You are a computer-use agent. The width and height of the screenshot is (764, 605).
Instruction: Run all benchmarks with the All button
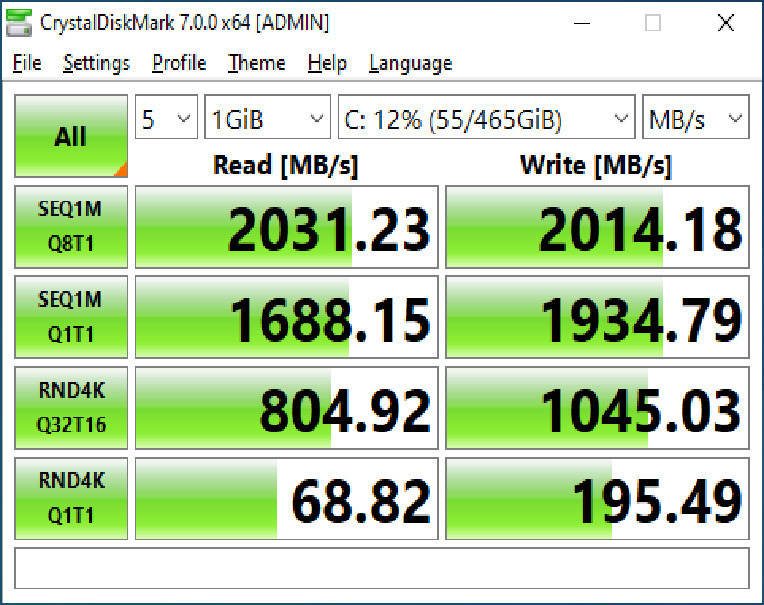(71, 136)
